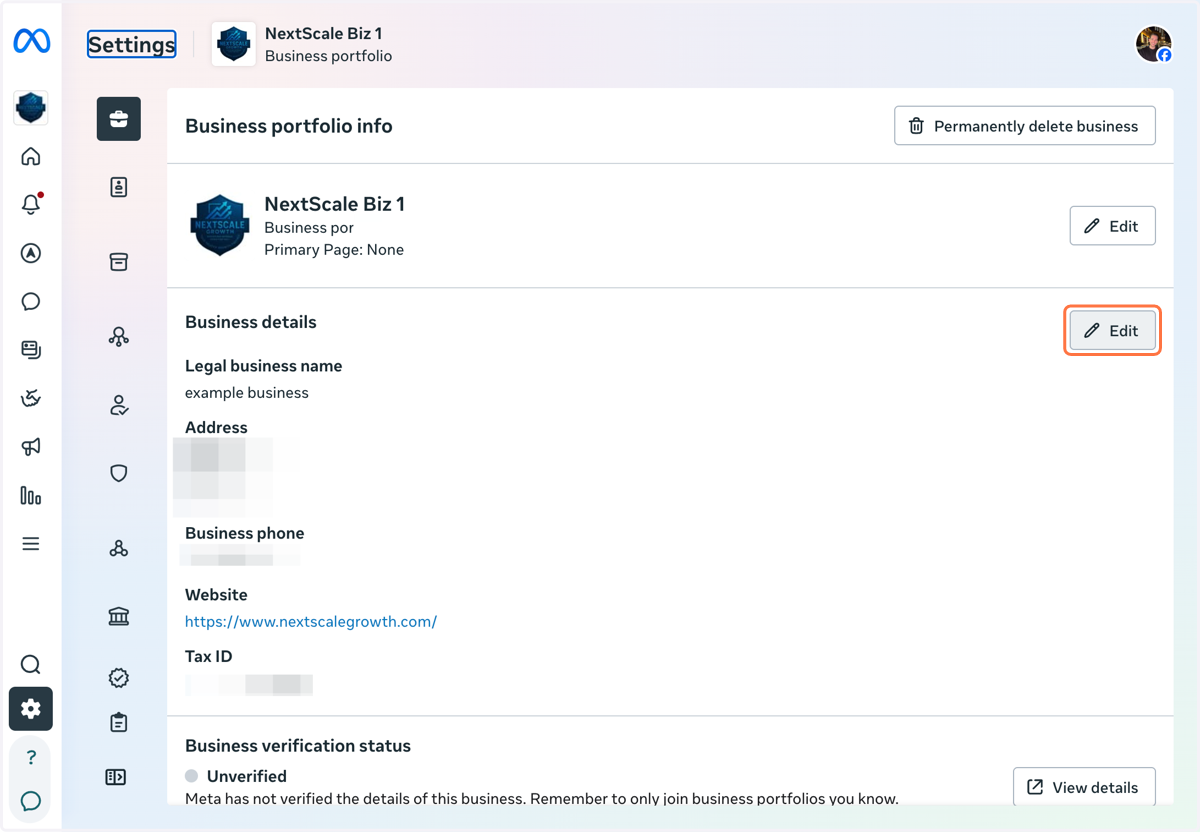Open the archive box accounts icon
1200x832 pixels.
coord(119,262)
